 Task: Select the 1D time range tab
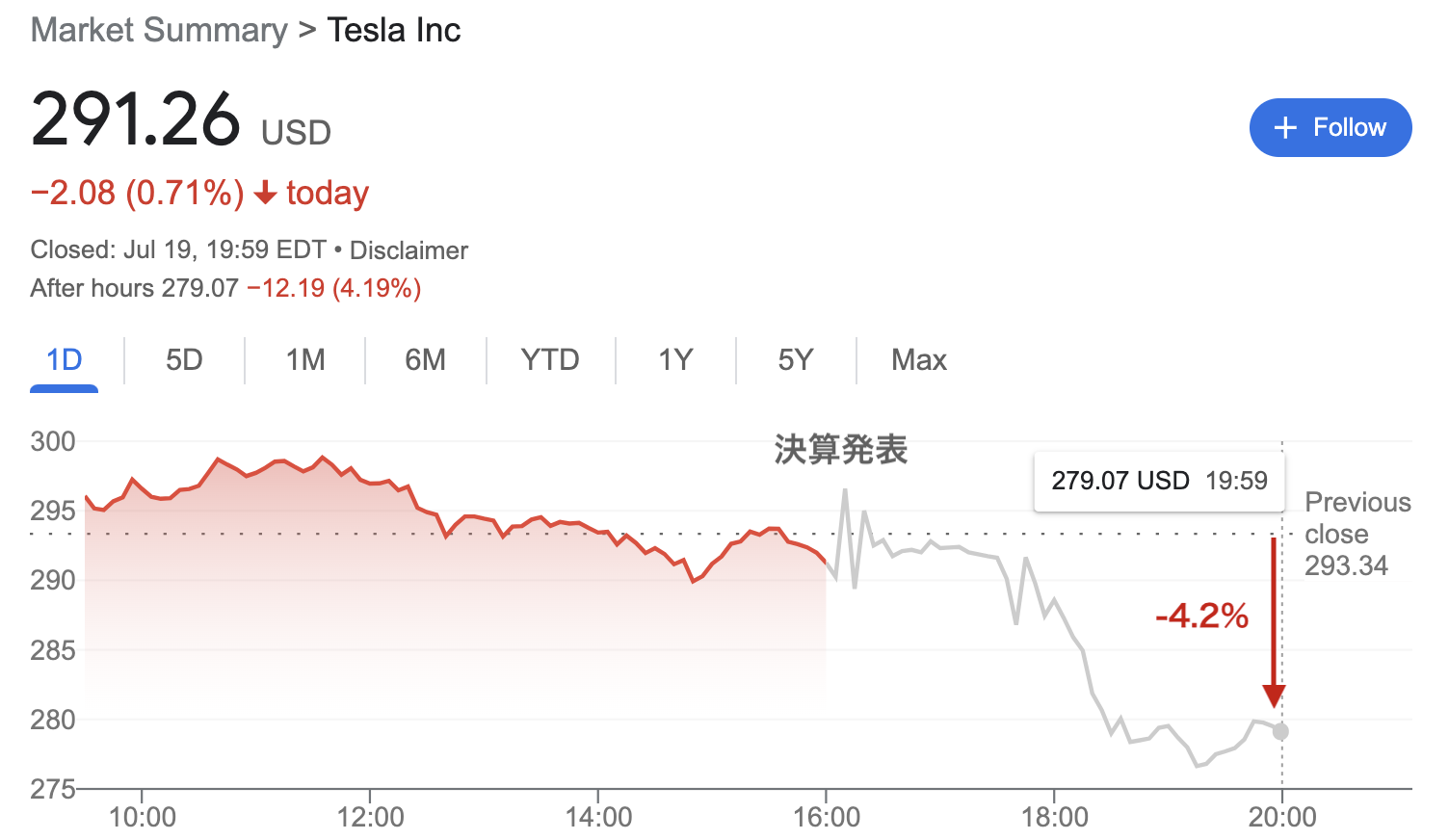[64, 360]
